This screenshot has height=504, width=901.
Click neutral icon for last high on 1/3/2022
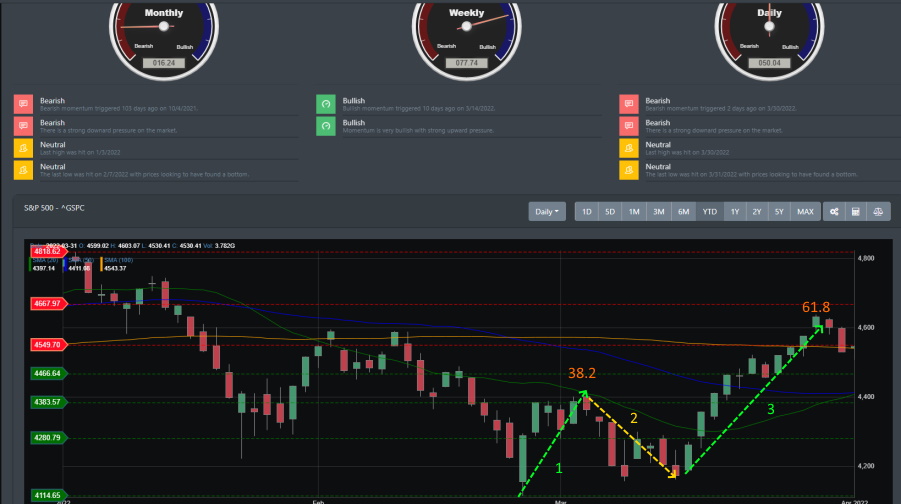[x=23, y=148]
